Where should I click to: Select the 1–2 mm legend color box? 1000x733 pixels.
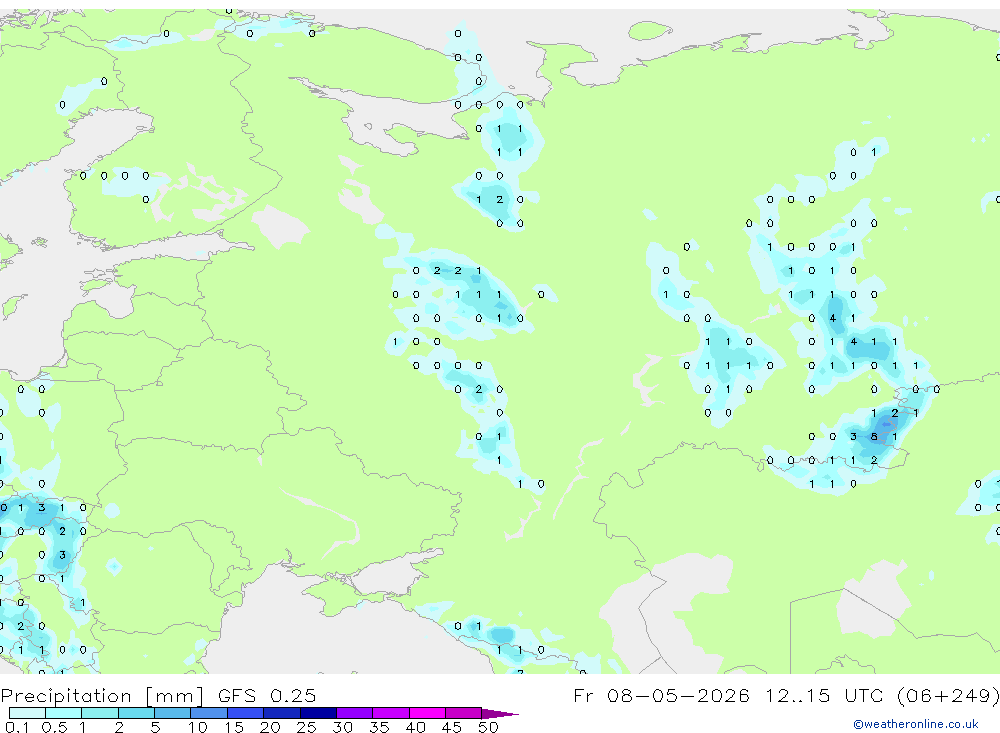click(x=100, y=713)
